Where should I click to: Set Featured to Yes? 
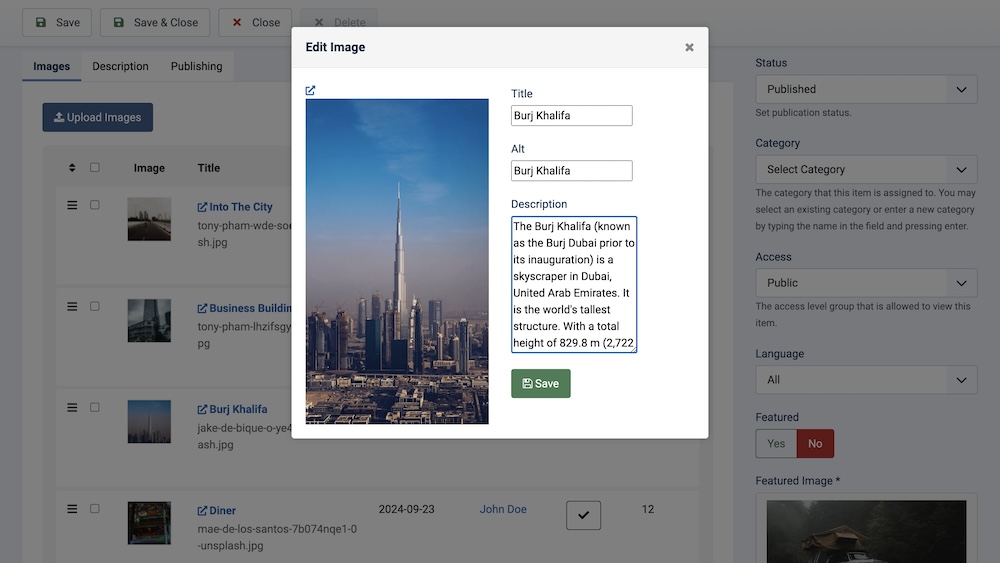pyautogui.click(x=776, y=443)
